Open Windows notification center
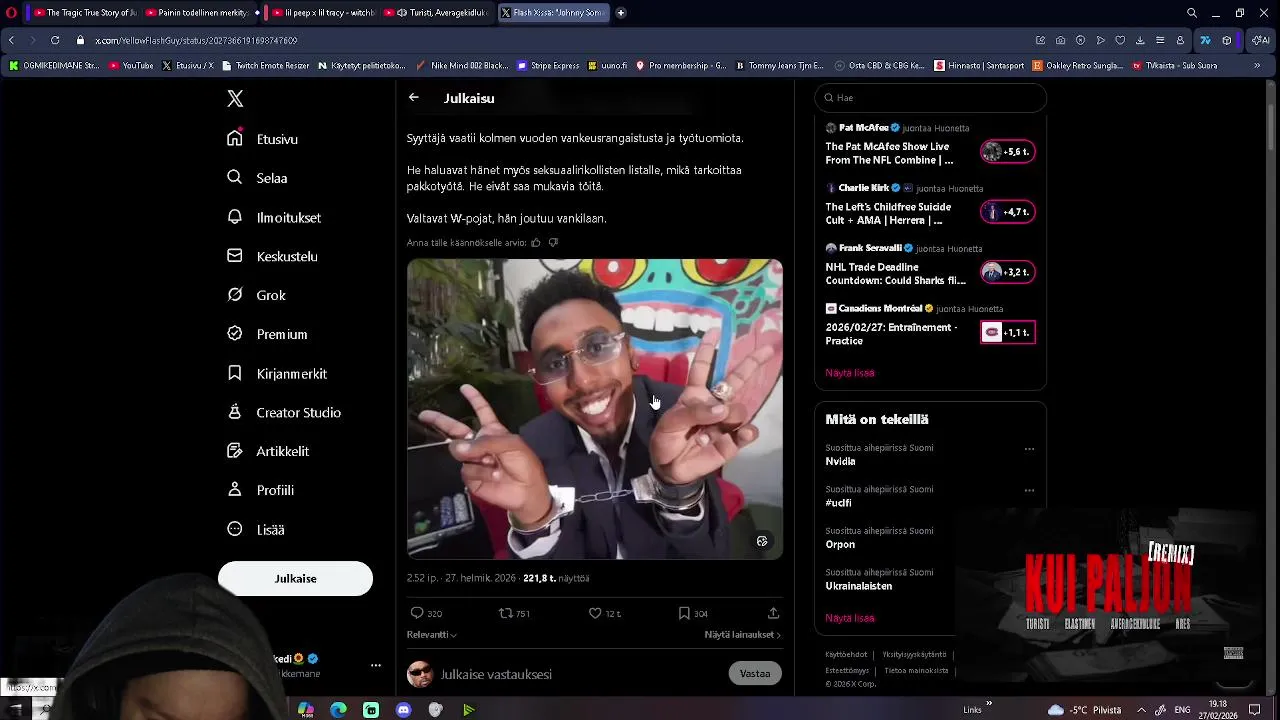This screenshot has width=1280, height=720. 1255,709
